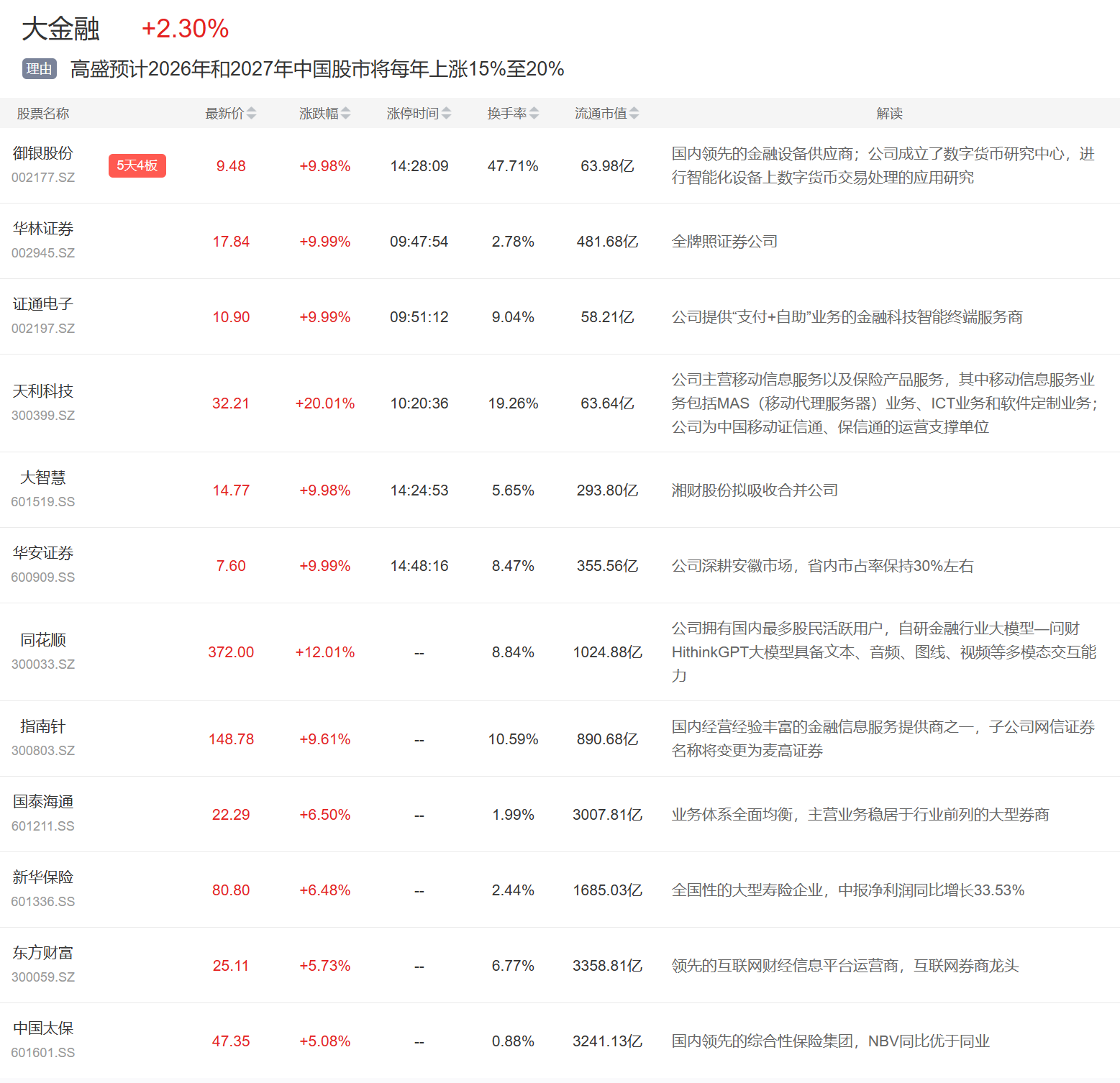Select the 同花顺 stock row

pyautogui.click(x=43, y=640)
